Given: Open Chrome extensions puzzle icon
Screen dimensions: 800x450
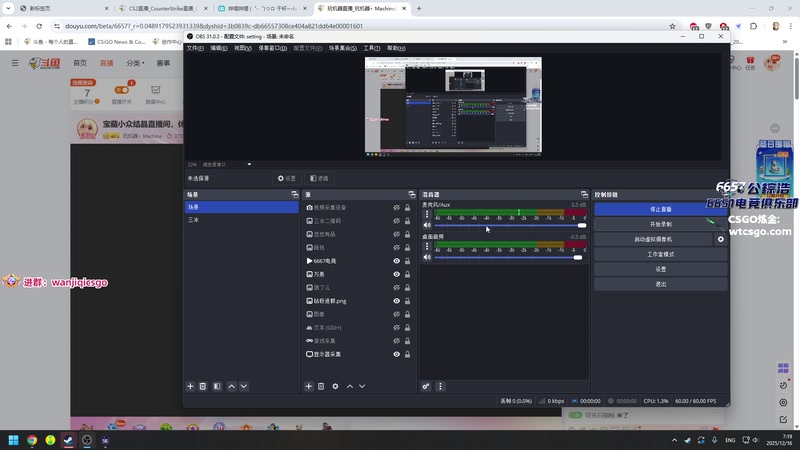Looking at the screenshot, I should tap(754, 26).
